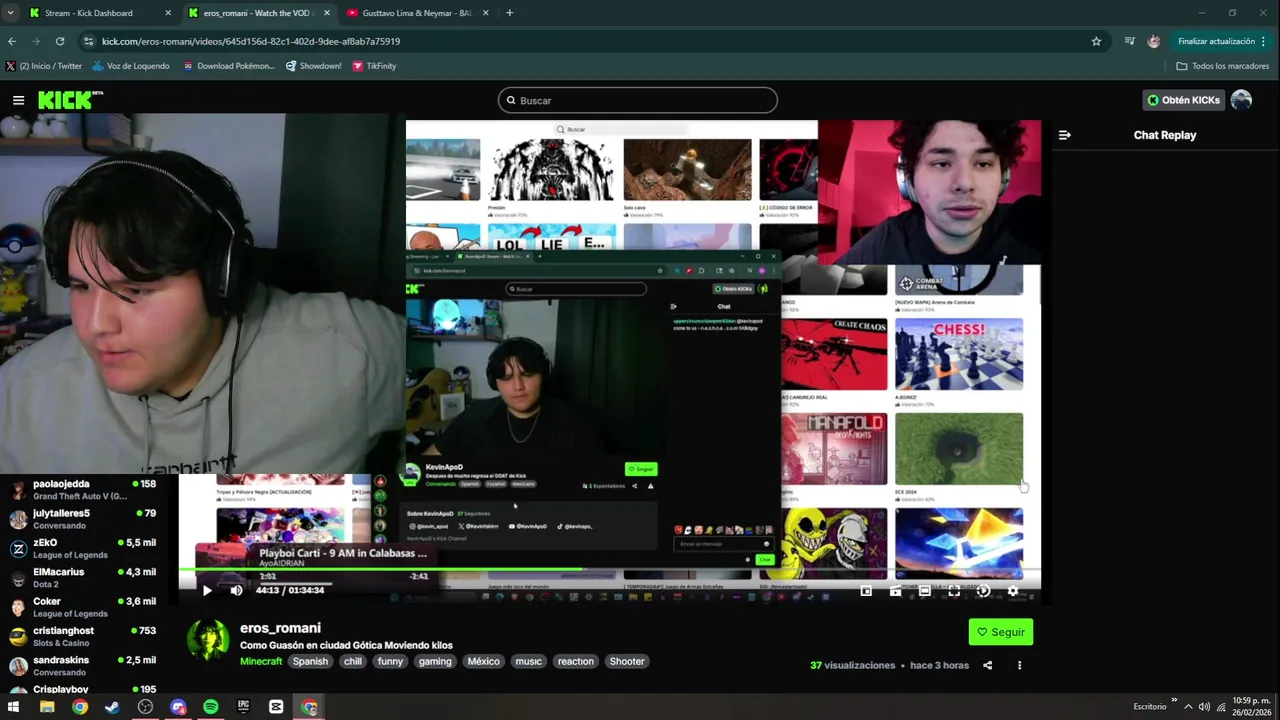Seek on the video progress bar
The height and width of the screenshot is (720, 1280).
point(610,570)
